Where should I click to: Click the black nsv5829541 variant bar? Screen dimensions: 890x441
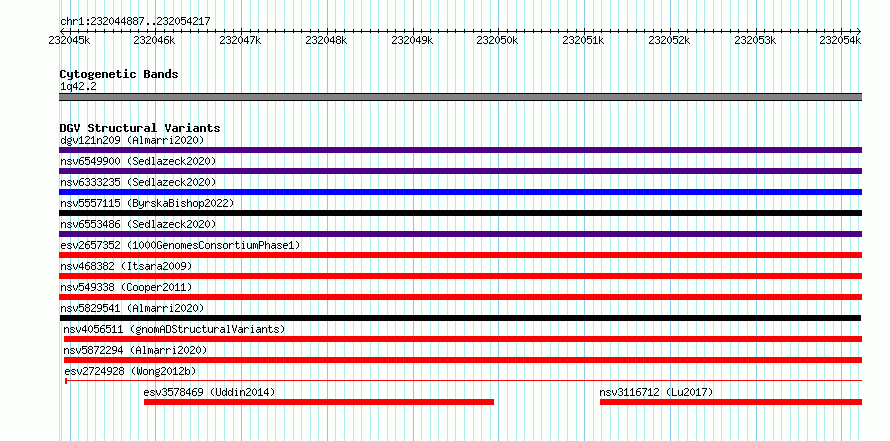pos(460,318)
